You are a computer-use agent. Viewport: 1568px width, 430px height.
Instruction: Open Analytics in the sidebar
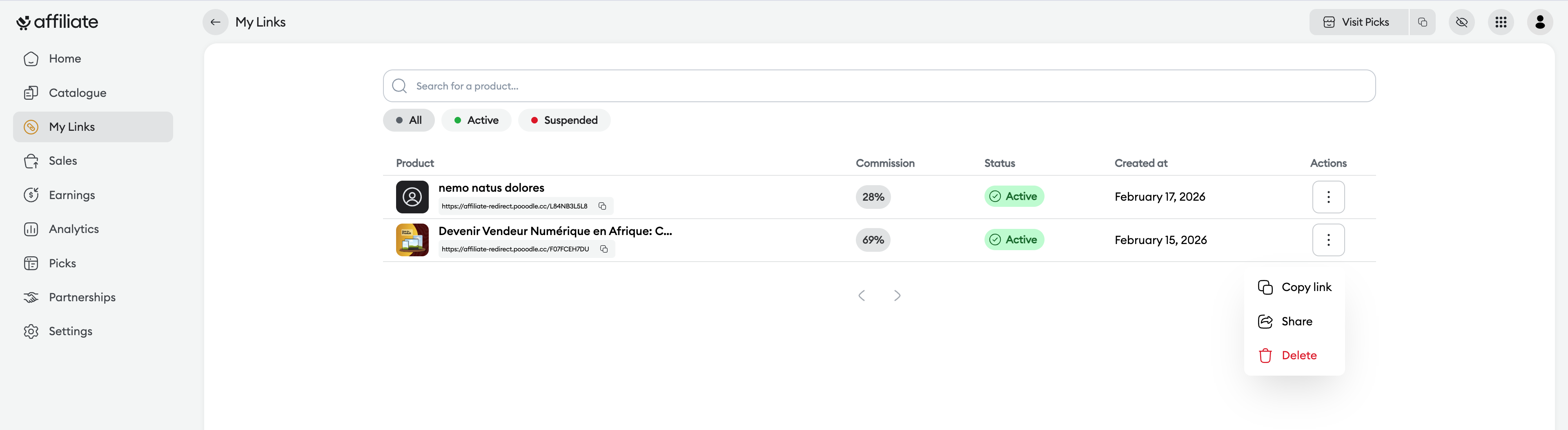click(x=73, y=229)
